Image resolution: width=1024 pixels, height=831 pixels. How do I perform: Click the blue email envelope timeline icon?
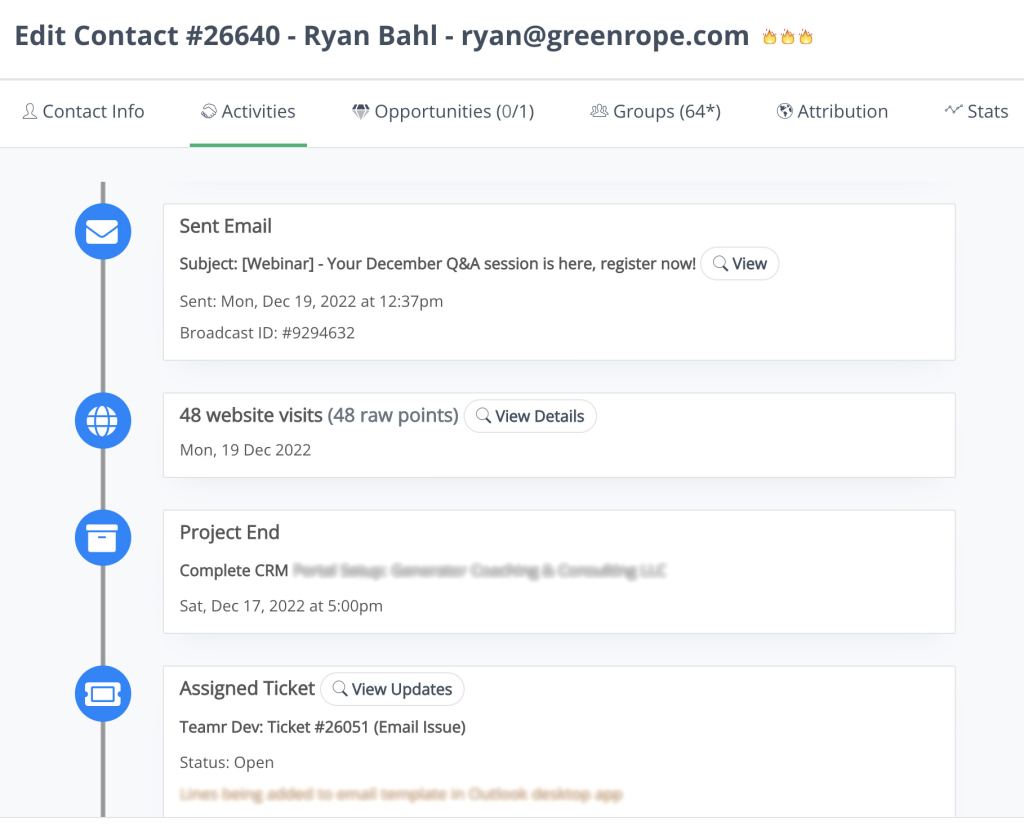(x=103, y=231)
